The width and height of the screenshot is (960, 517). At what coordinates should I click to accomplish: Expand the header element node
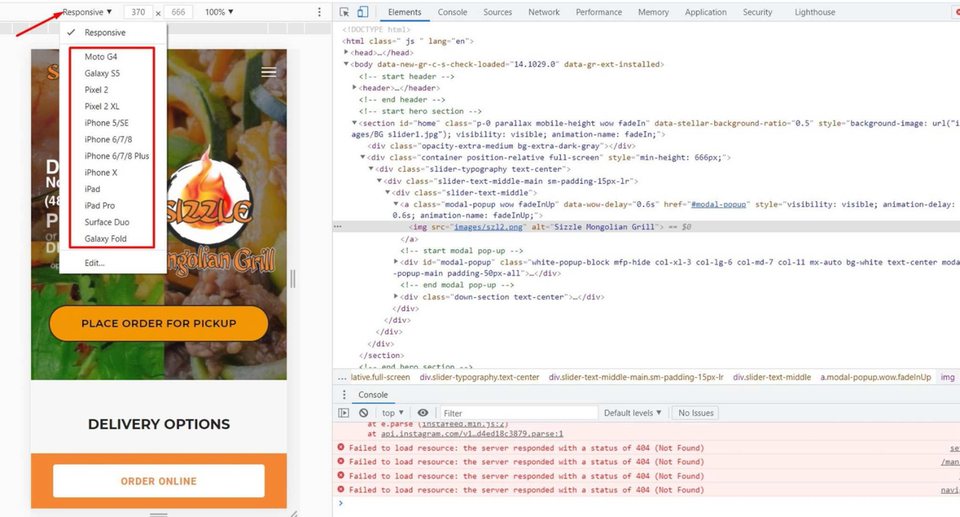pos(354,88)
